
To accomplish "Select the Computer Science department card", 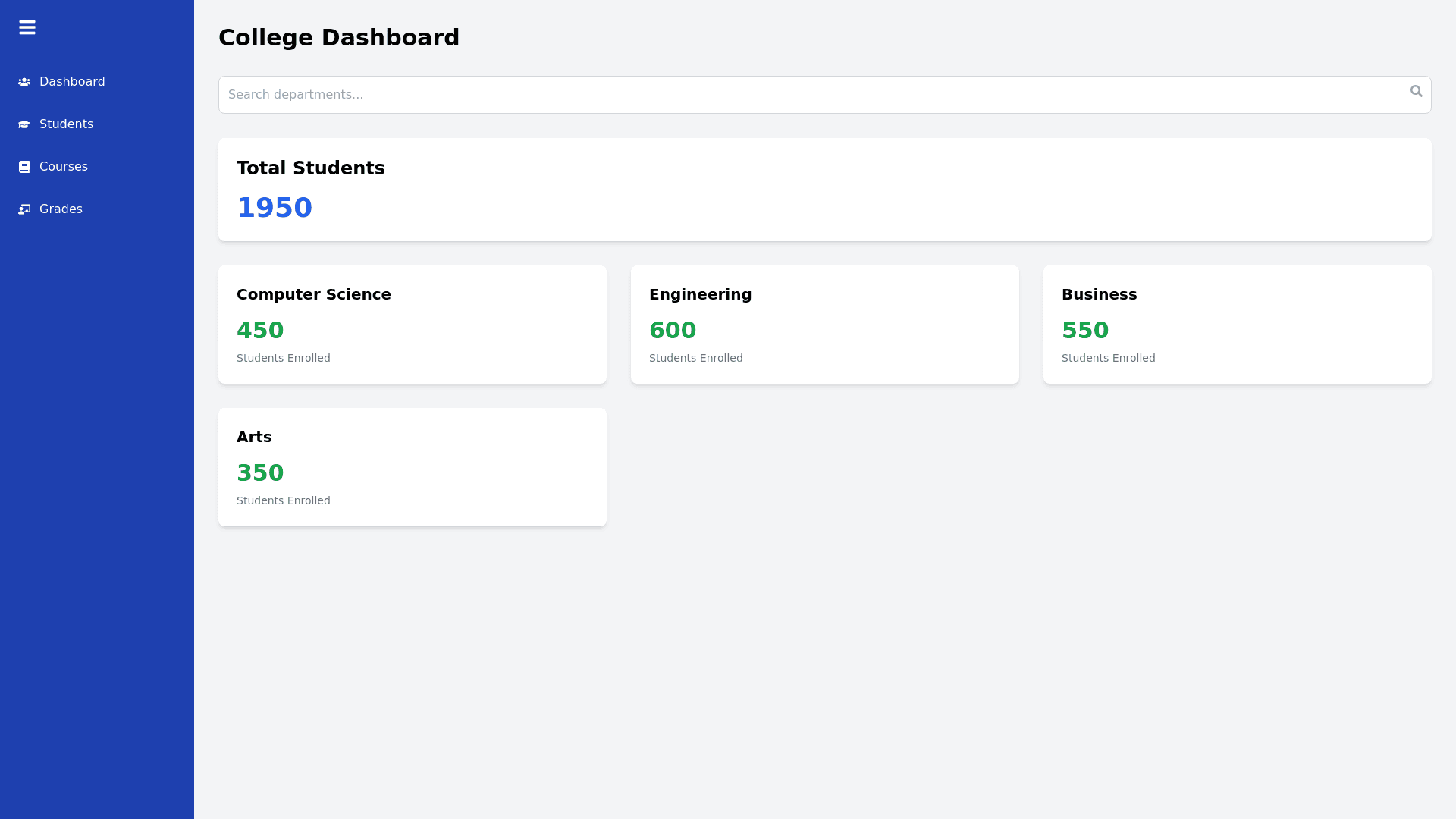I will (413, 325).
